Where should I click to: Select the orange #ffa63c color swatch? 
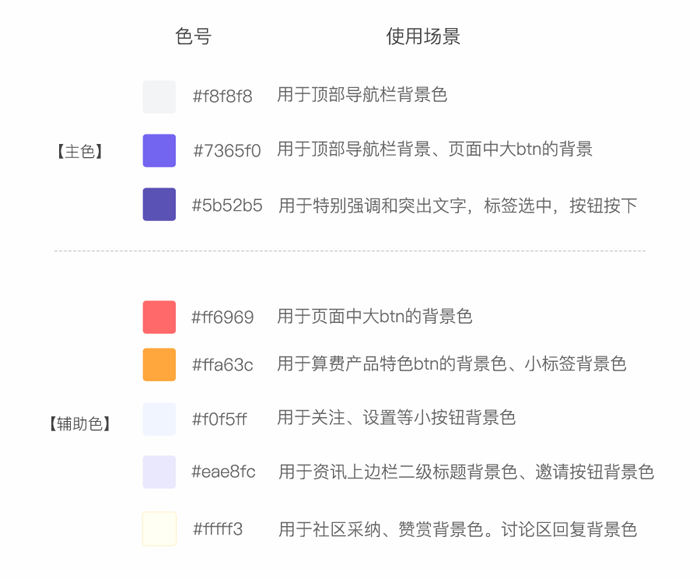[159, 364]
